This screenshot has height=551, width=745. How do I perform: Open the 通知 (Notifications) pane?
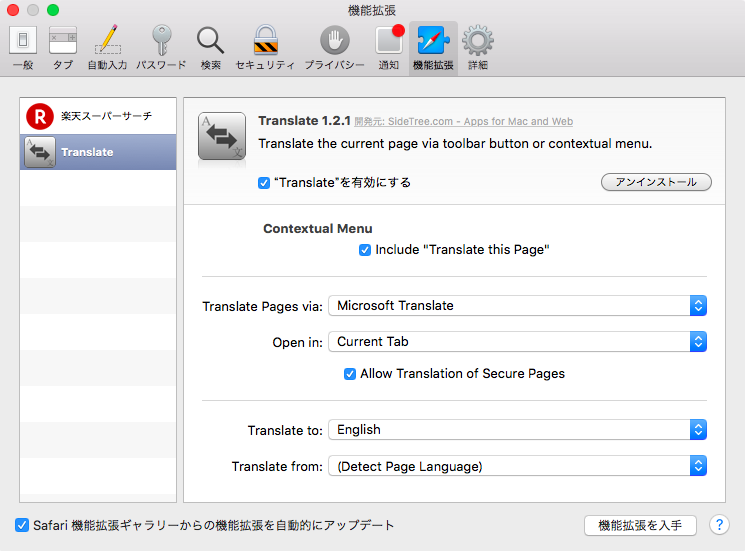click(x=389, y=48)
